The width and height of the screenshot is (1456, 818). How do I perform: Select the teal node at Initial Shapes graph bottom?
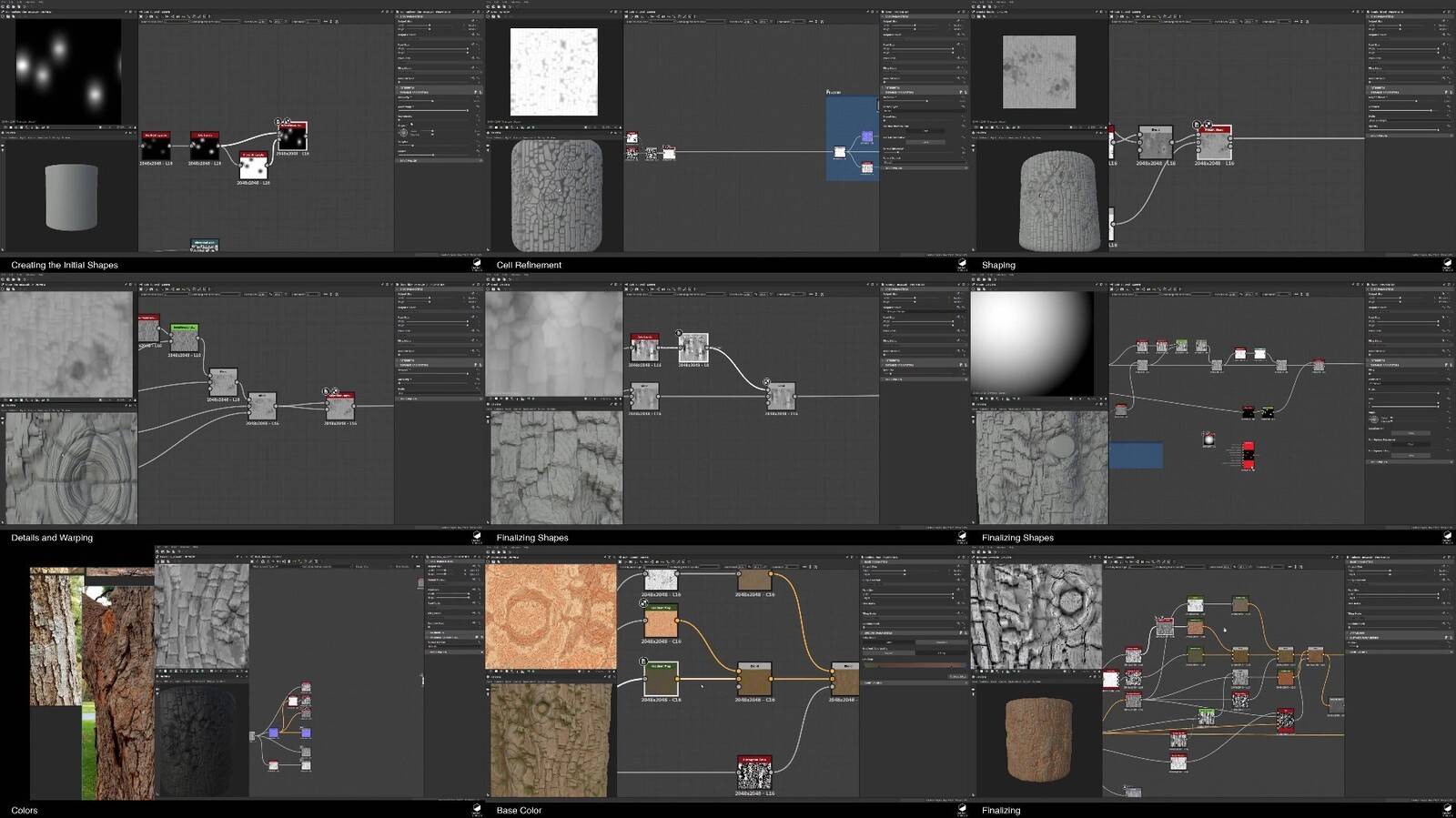tap(205, 245)
